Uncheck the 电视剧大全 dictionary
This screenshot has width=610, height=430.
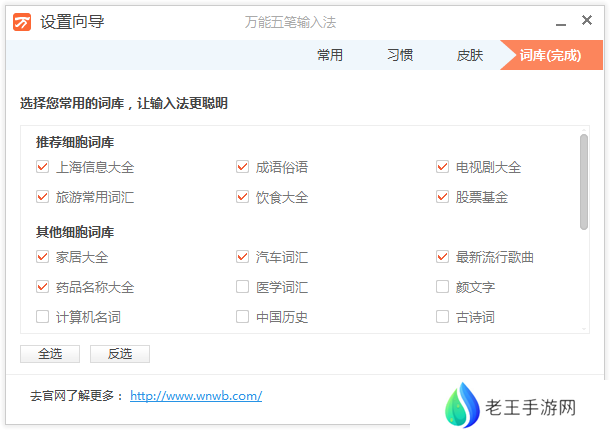click(442, 167)
